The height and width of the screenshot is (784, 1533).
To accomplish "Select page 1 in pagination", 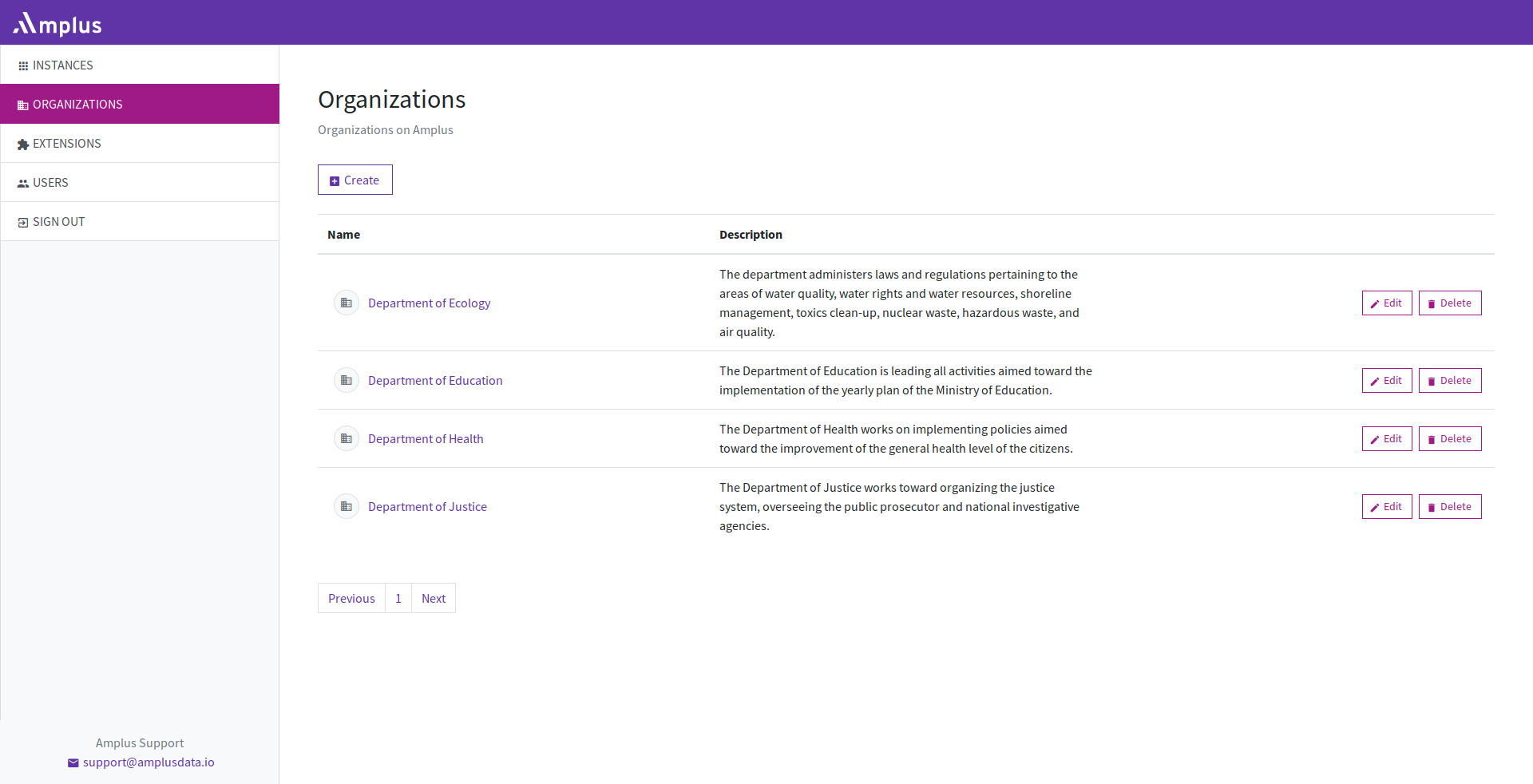I will (x=398, y=598).
